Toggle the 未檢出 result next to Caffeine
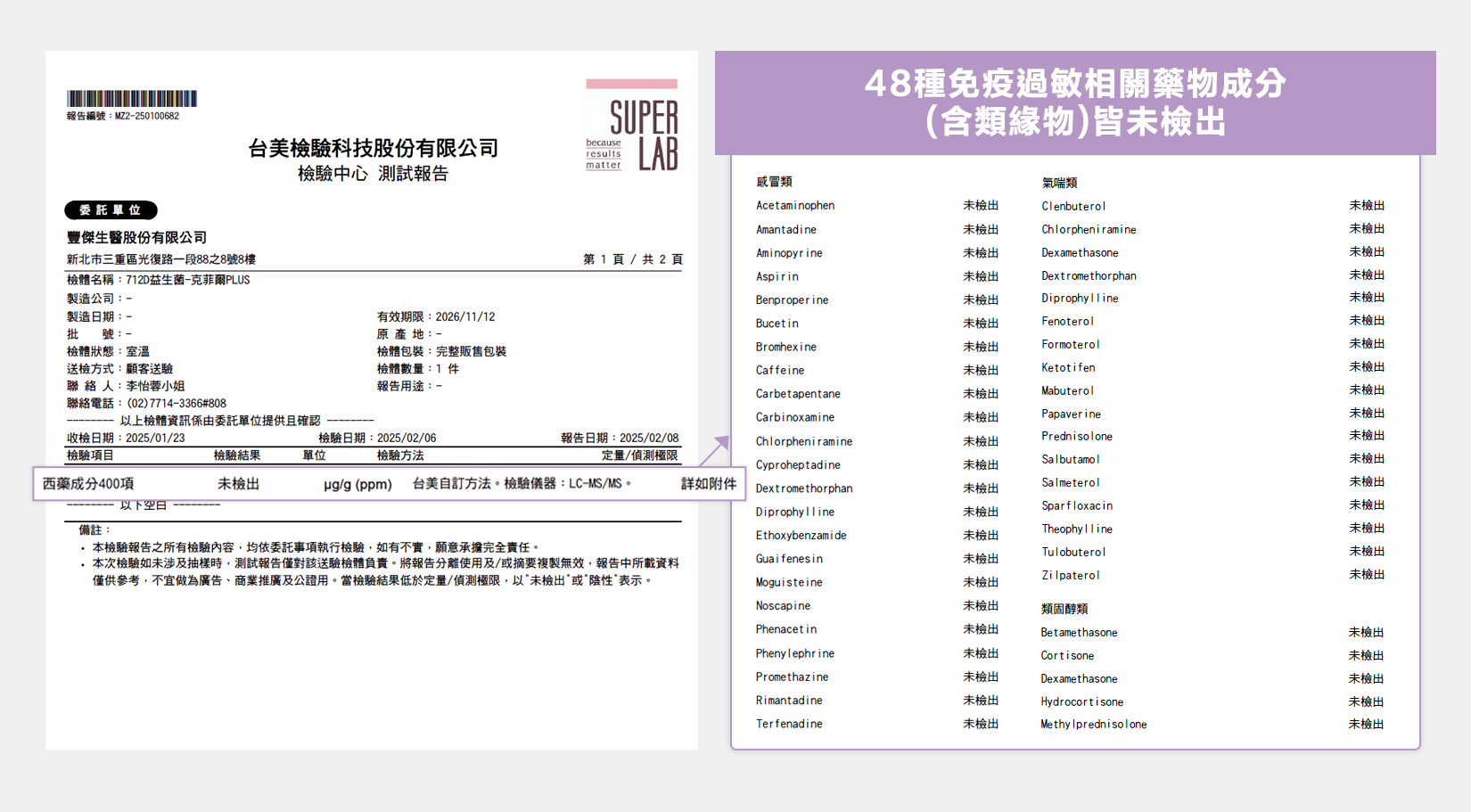Screen dimensions: 1471x812 (980, 370)
